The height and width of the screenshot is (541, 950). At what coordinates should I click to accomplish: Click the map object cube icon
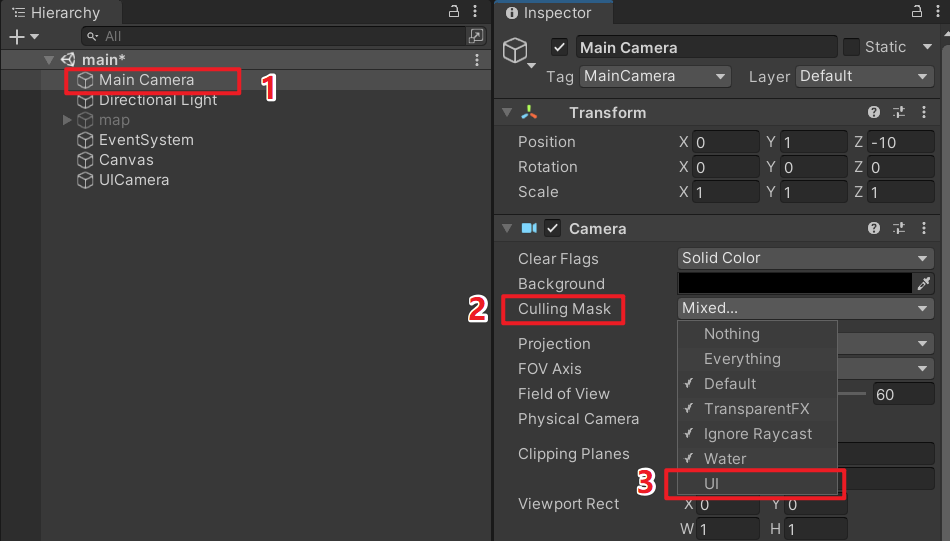[85, 120]
